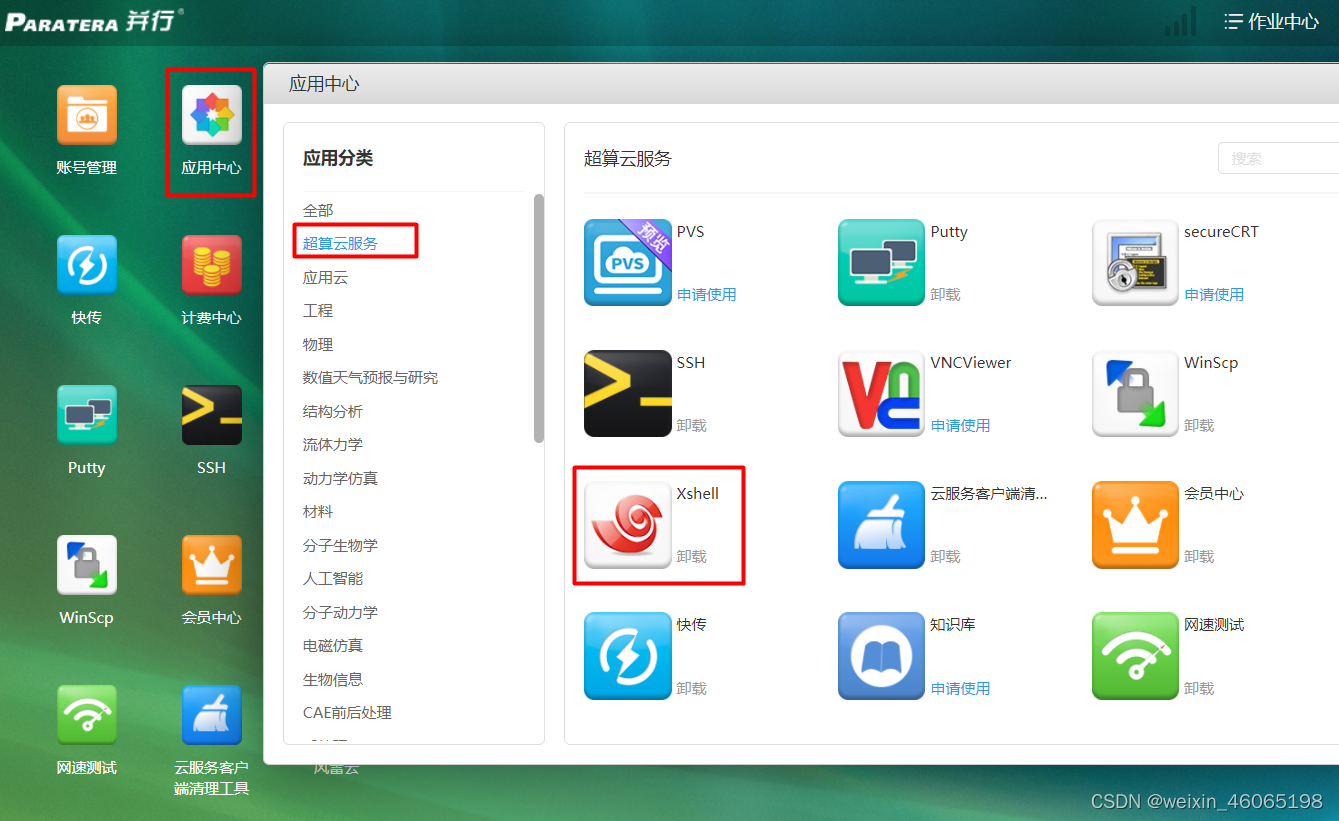Click the Putty app icon in 应用中心

[882, 262]
